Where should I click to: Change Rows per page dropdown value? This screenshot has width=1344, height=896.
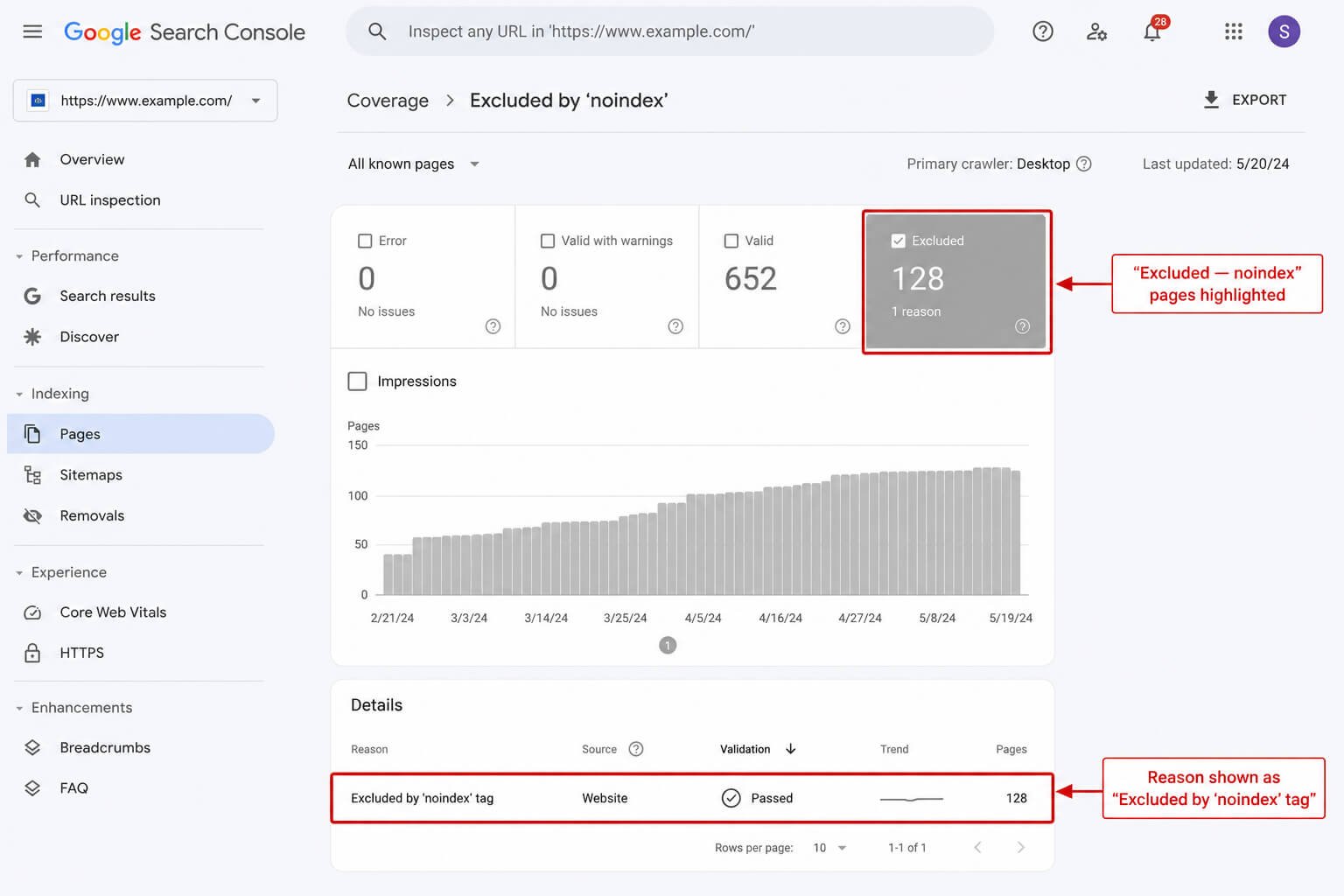click(x=829, y=847)
